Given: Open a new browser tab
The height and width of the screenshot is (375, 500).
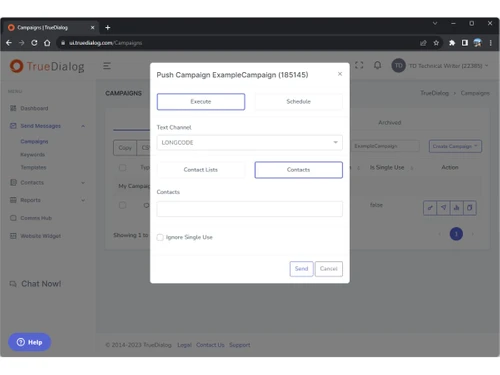Looking at the screenshot, I should coord(108,28).
